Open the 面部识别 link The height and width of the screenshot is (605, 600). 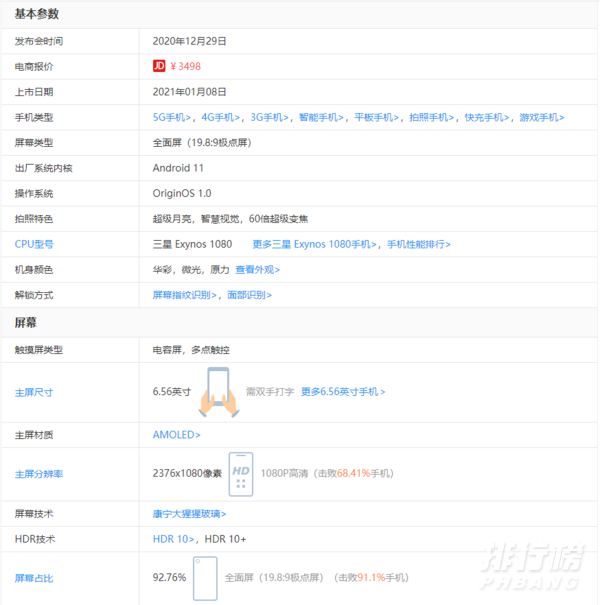point(250,295)
